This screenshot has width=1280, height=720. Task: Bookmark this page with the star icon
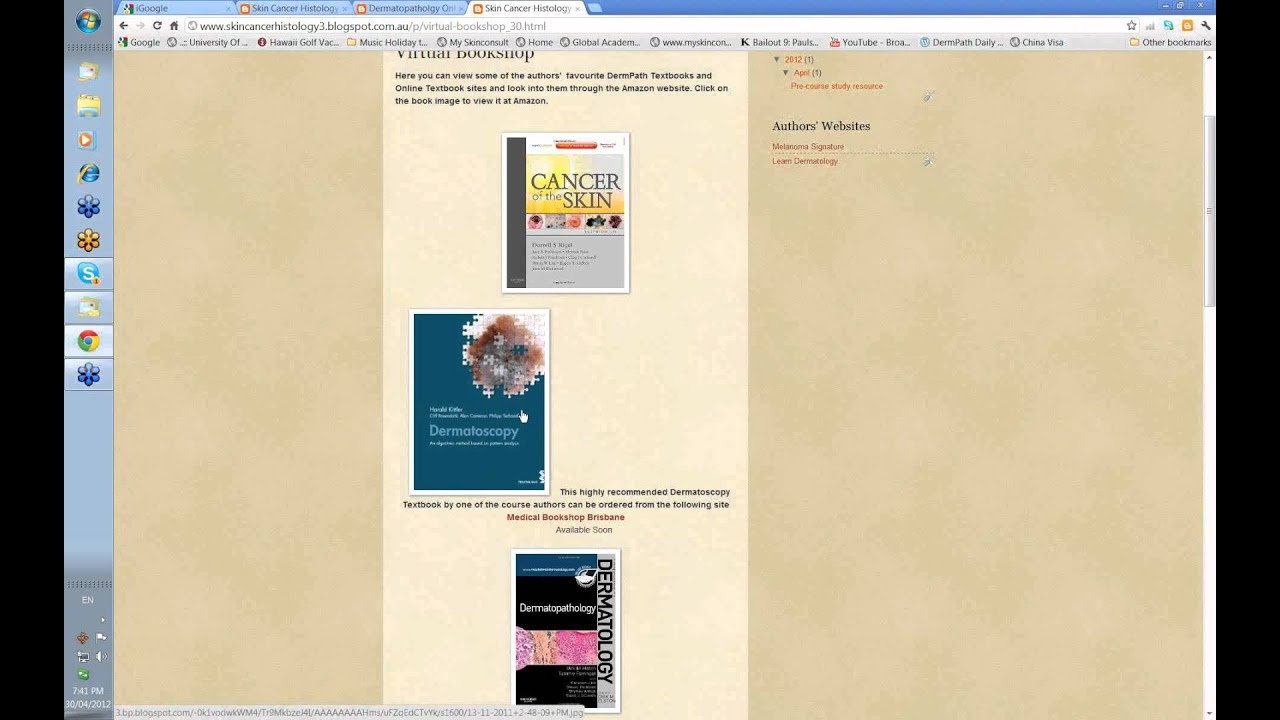click(x=1132, y=26)
